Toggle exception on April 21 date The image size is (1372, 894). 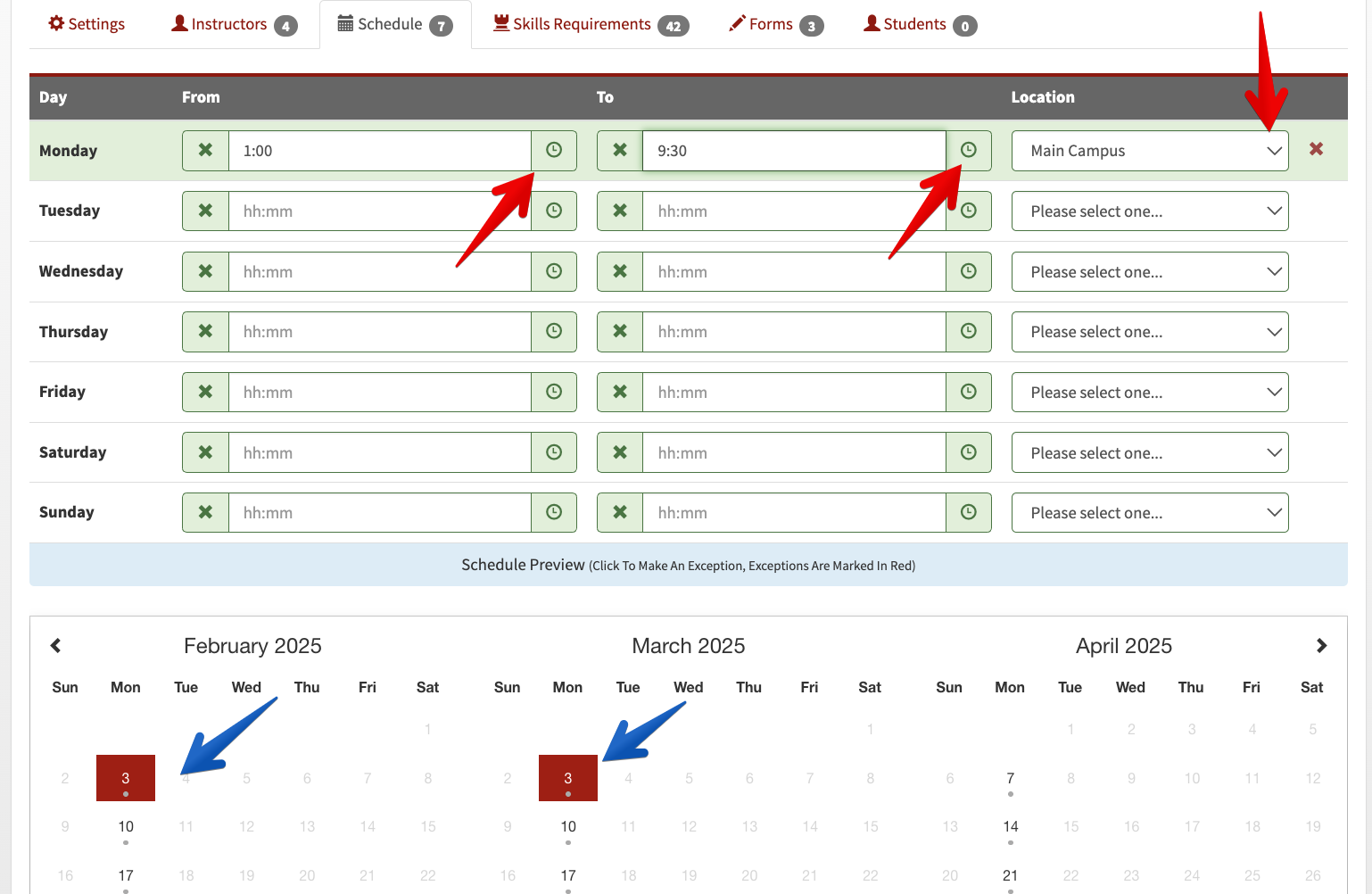1010,875
